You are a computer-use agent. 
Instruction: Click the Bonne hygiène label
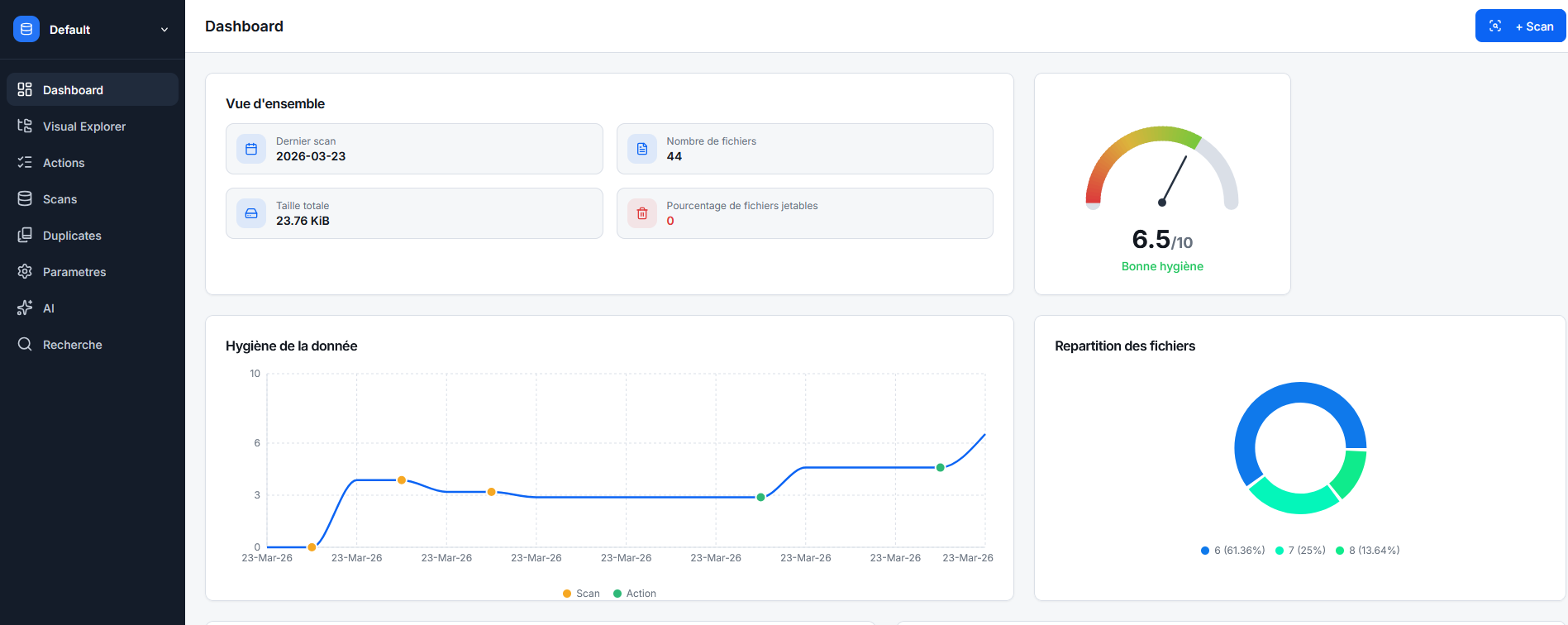click(x=1162, y=266)
